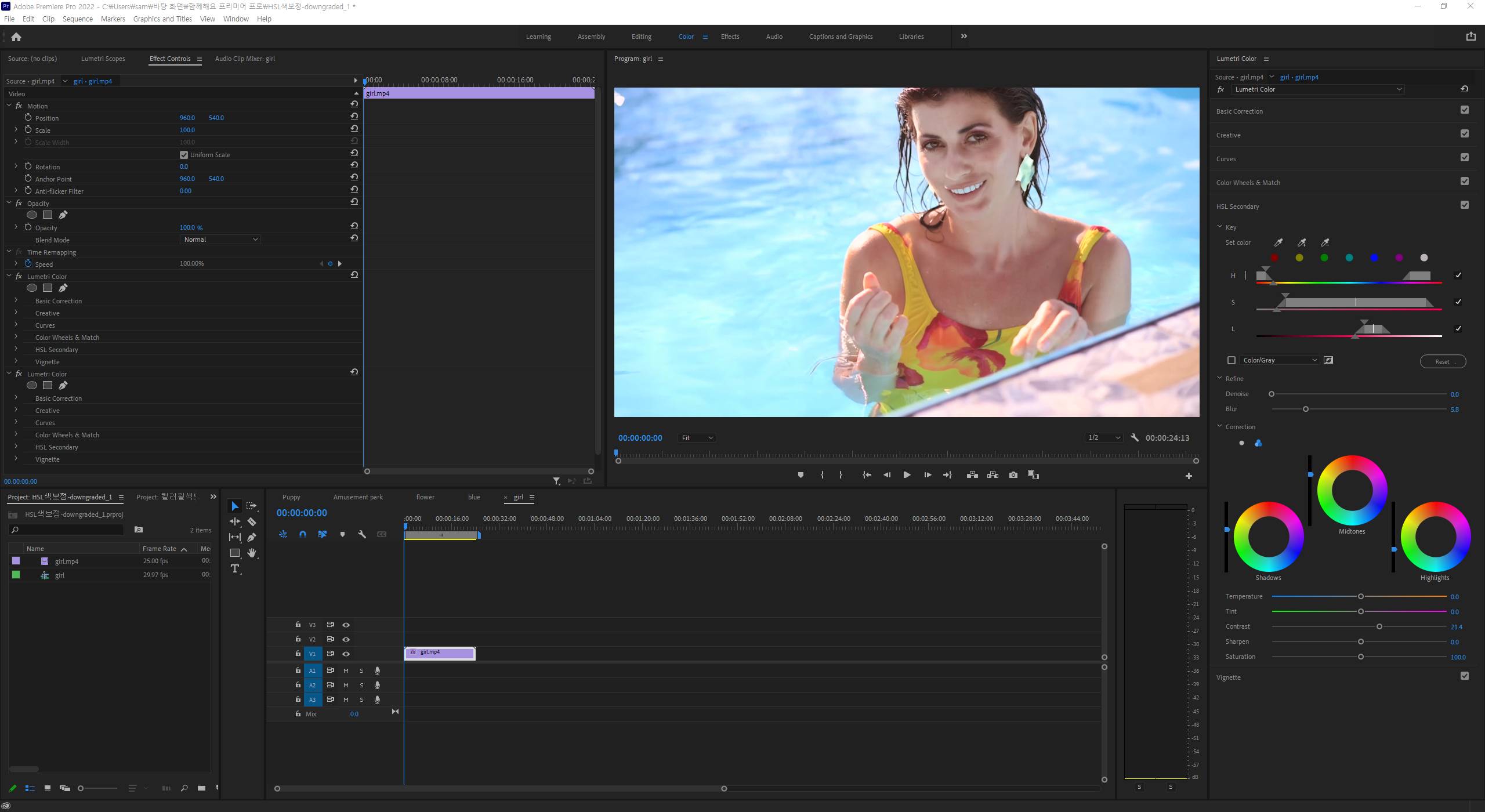Enable the Color/Gray mask checkbox
1485x812 pixels.
pyautogui.click(x=1231, y=360)
